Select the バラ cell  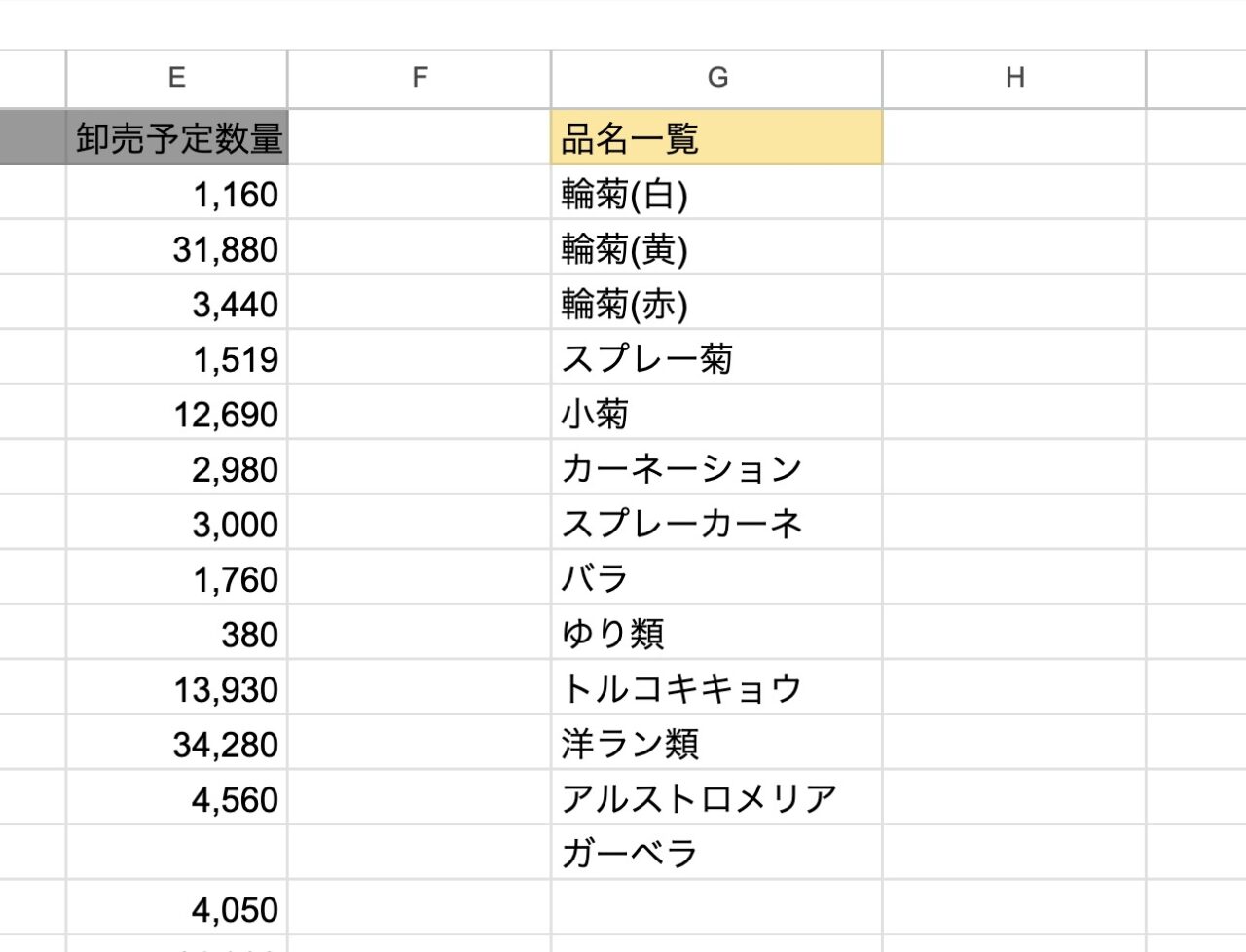717,578
